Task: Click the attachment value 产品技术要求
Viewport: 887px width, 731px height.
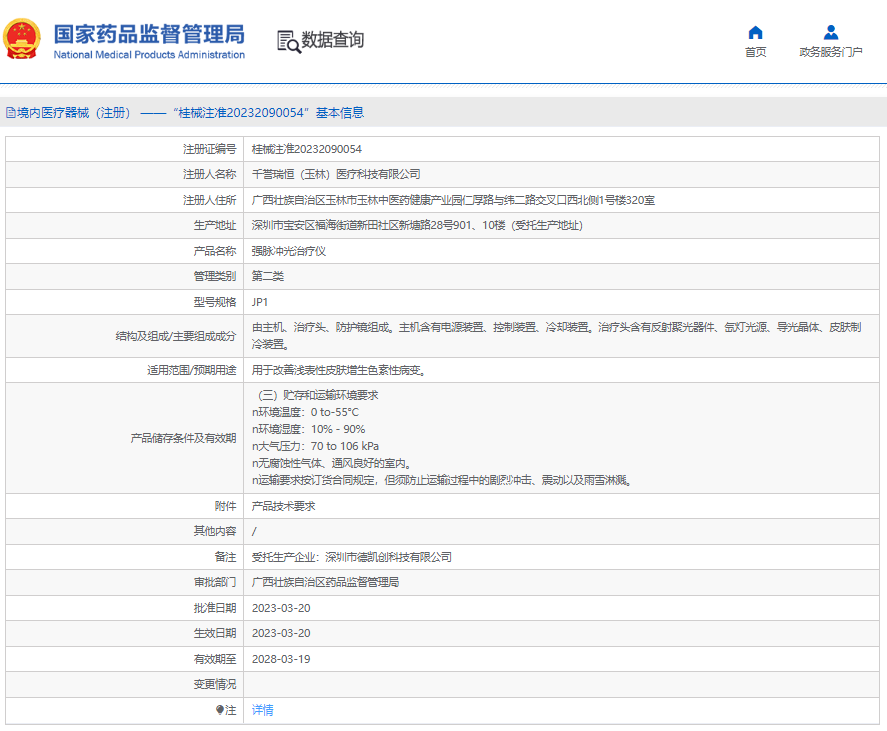Action: 283,506
